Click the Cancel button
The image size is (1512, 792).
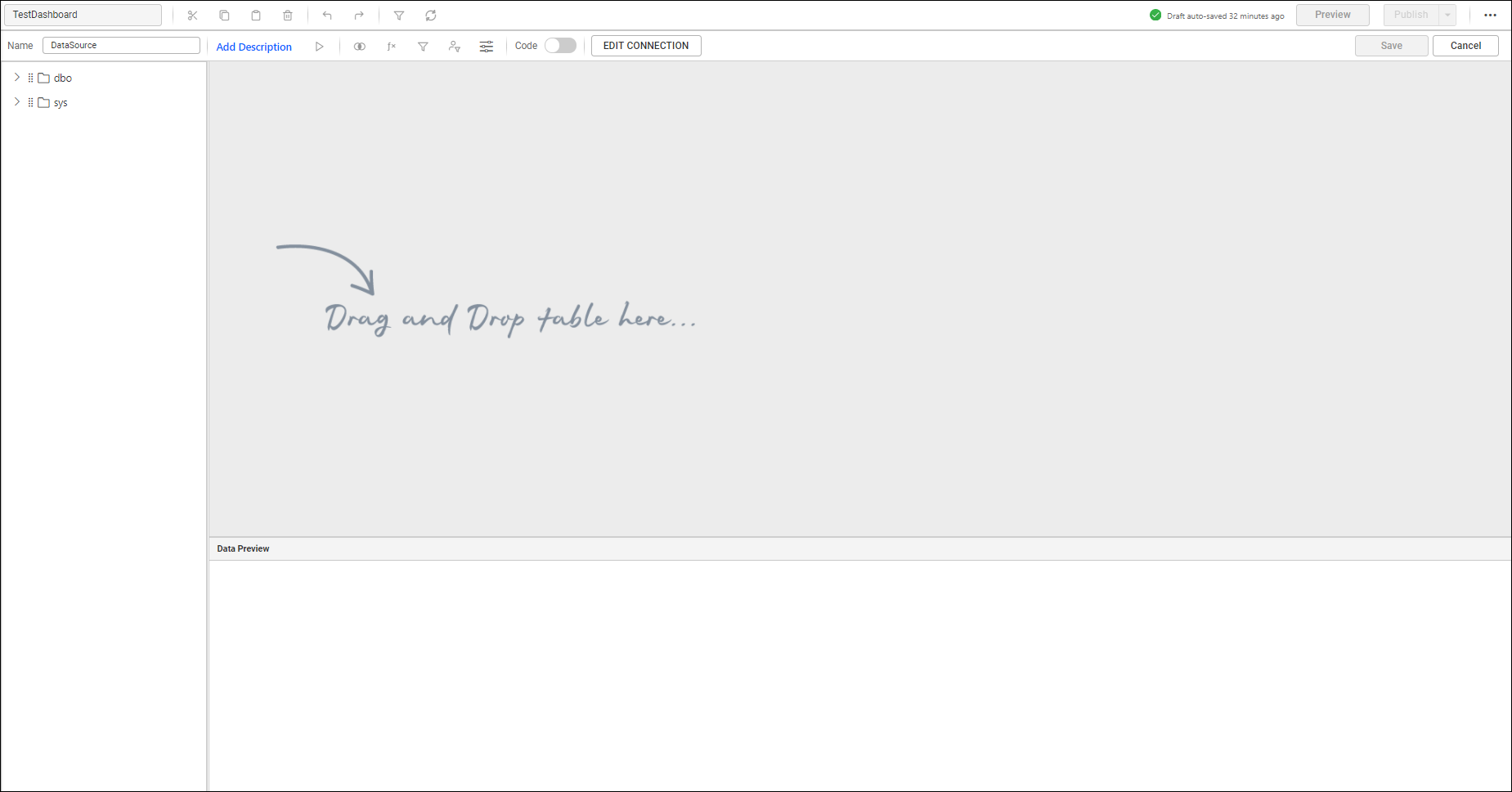1465,46
